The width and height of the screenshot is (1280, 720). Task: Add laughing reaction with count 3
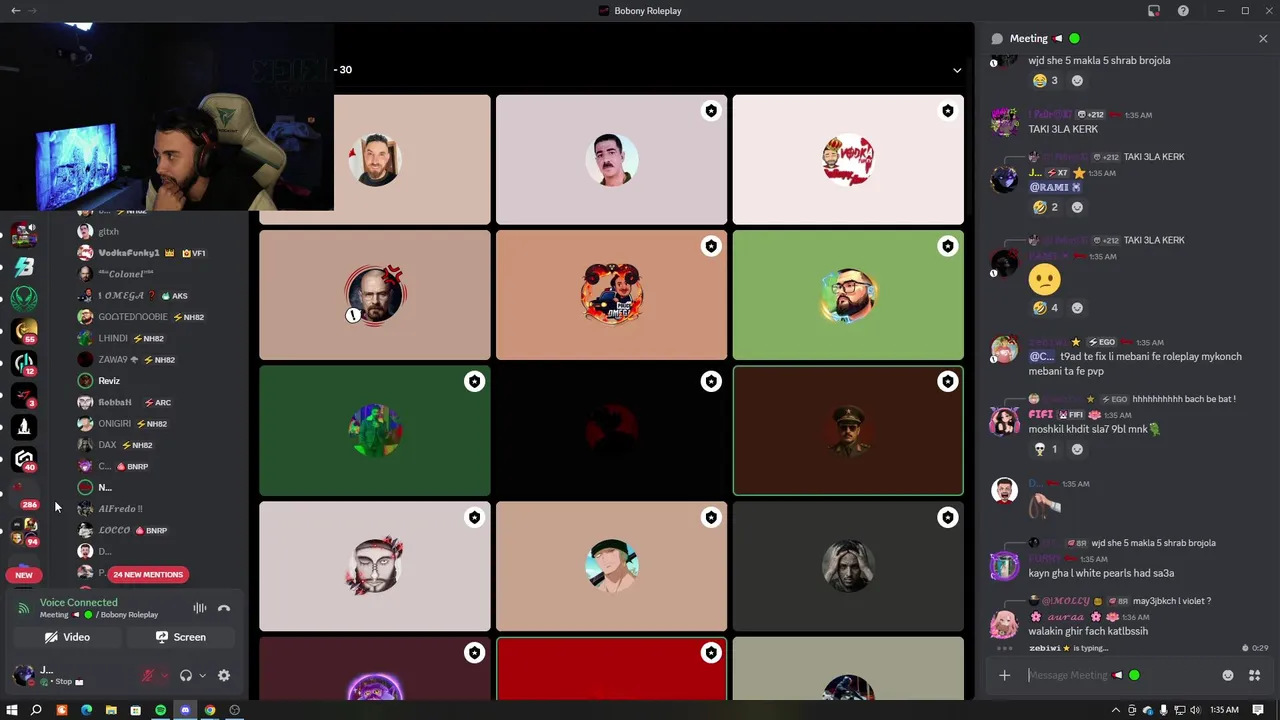1046,81
